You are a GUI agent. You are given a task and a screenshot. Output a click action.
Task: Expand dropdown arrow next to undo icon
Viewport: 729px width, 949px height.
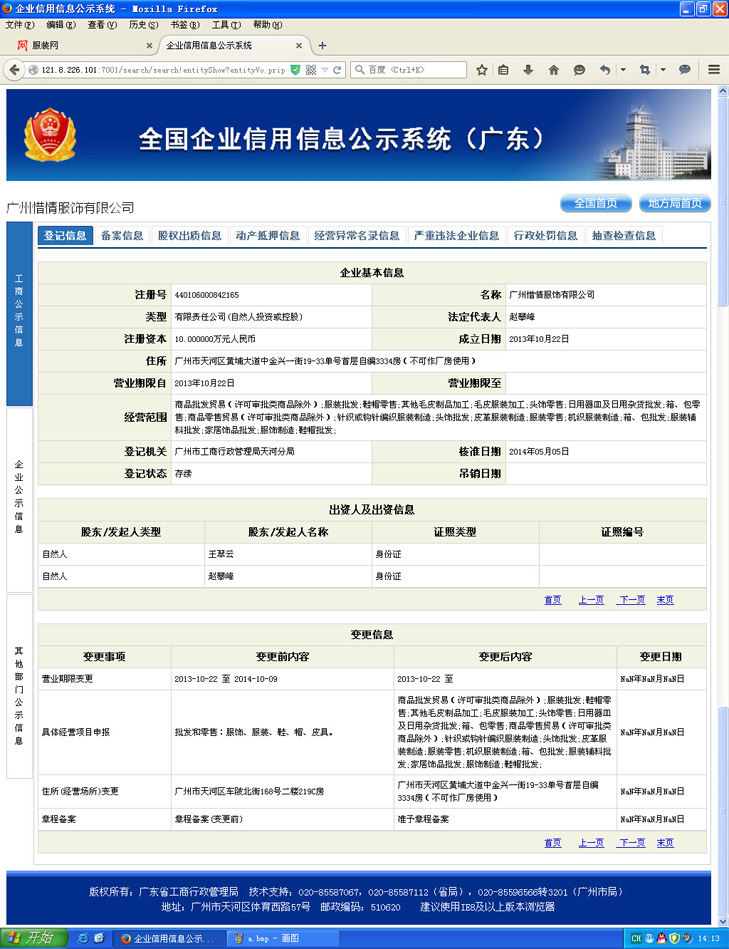point(623,70)
